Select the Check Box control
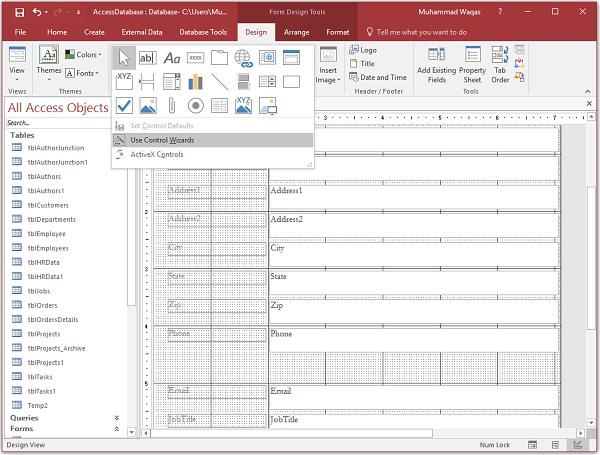Screen dimensions: 600x455 tap(124, 105)
